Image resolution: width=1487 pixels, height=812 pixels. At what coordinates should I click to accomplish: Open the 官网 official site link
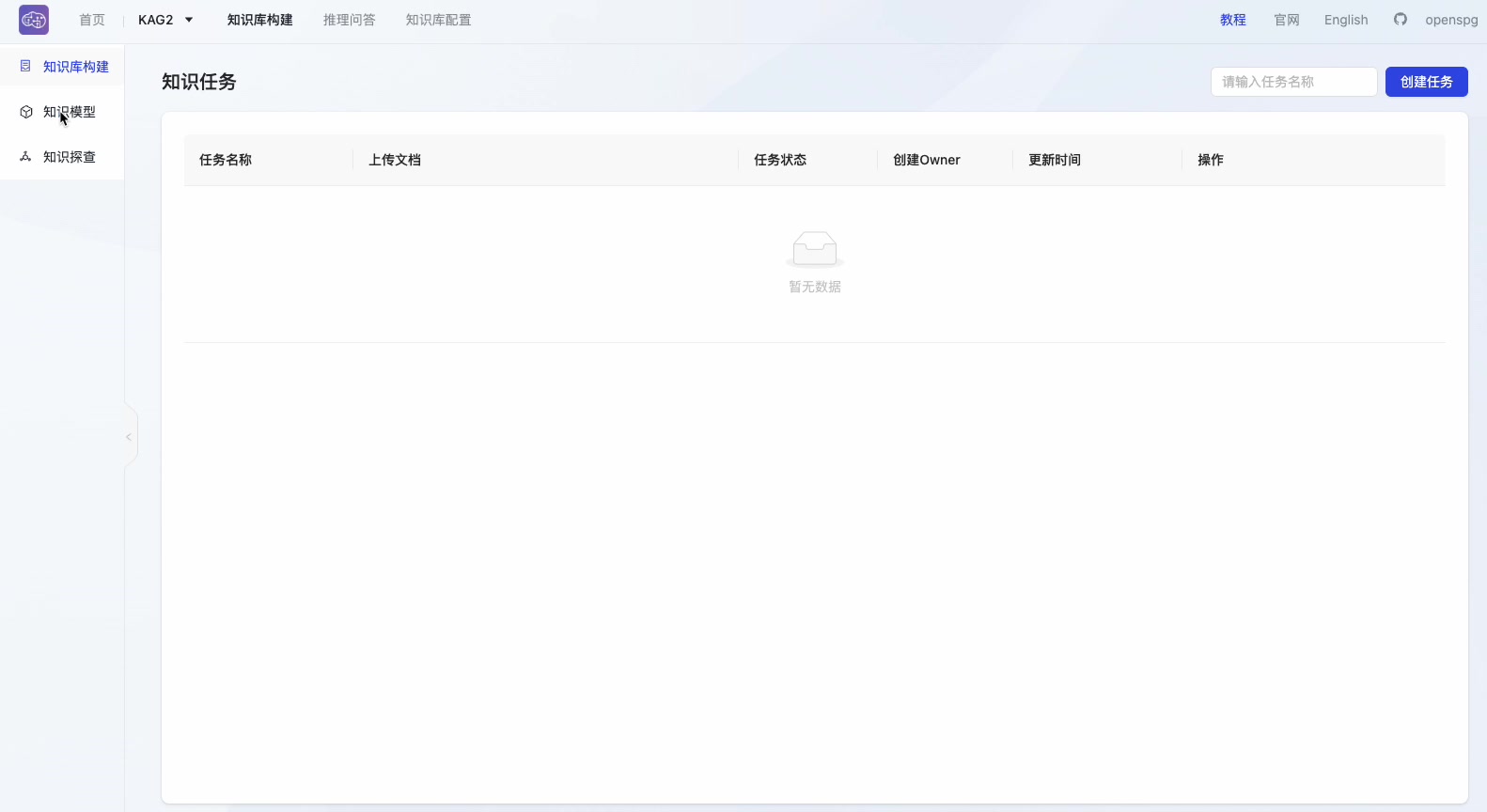tap(1286, 20)
